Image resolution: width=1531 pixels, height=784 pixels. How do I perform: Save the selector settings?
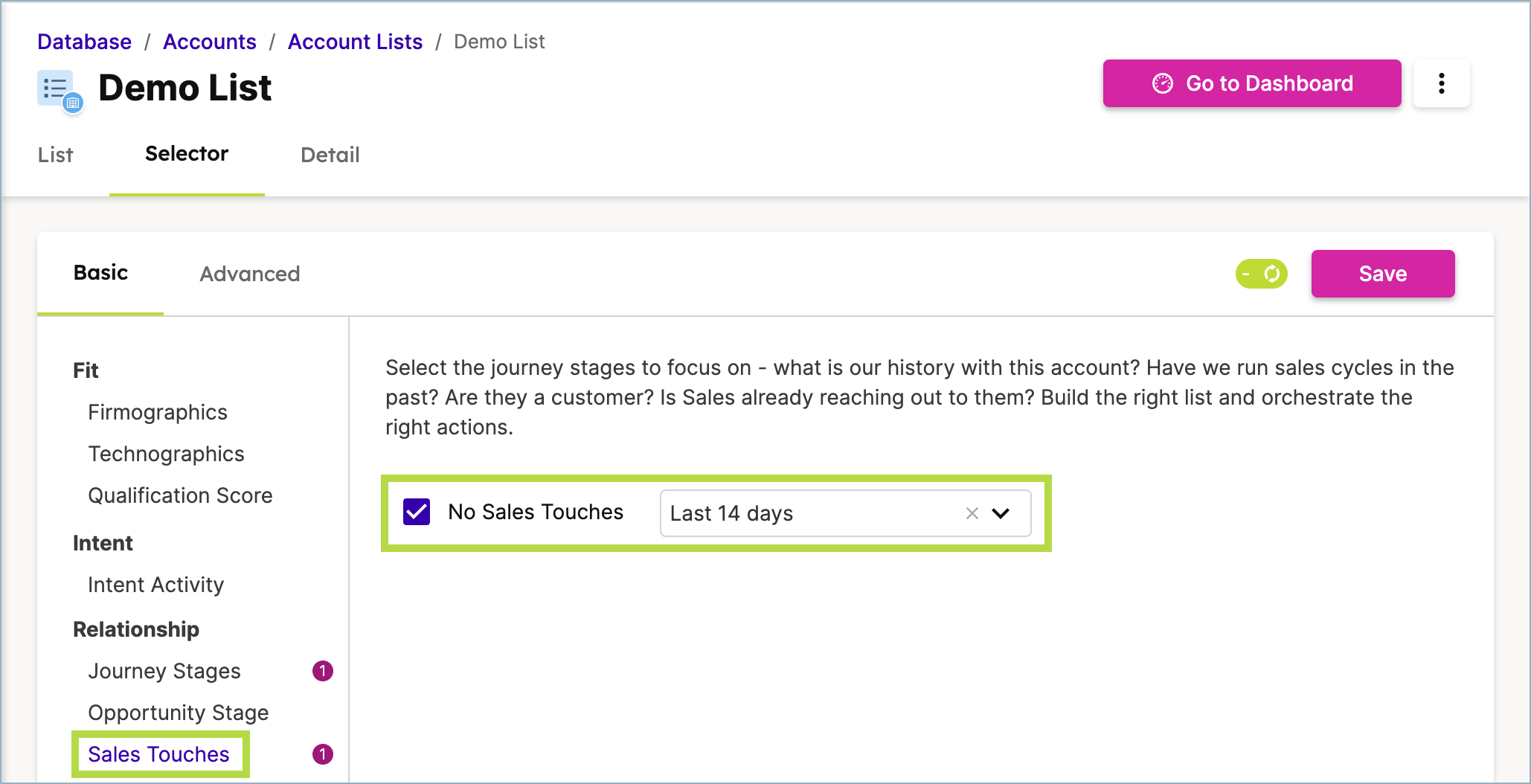(1383, 274)
